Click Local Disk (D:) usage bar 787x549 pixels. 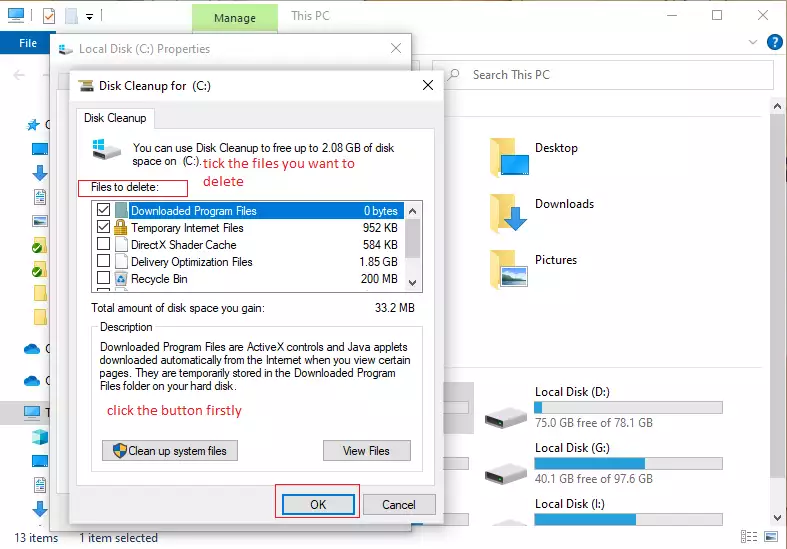click(x=628, y=407)
